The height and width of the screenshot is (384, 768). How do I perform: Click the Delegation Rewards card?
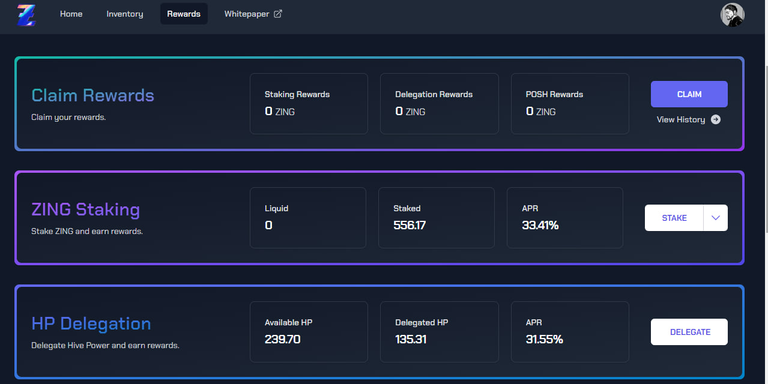pos(439,103)
